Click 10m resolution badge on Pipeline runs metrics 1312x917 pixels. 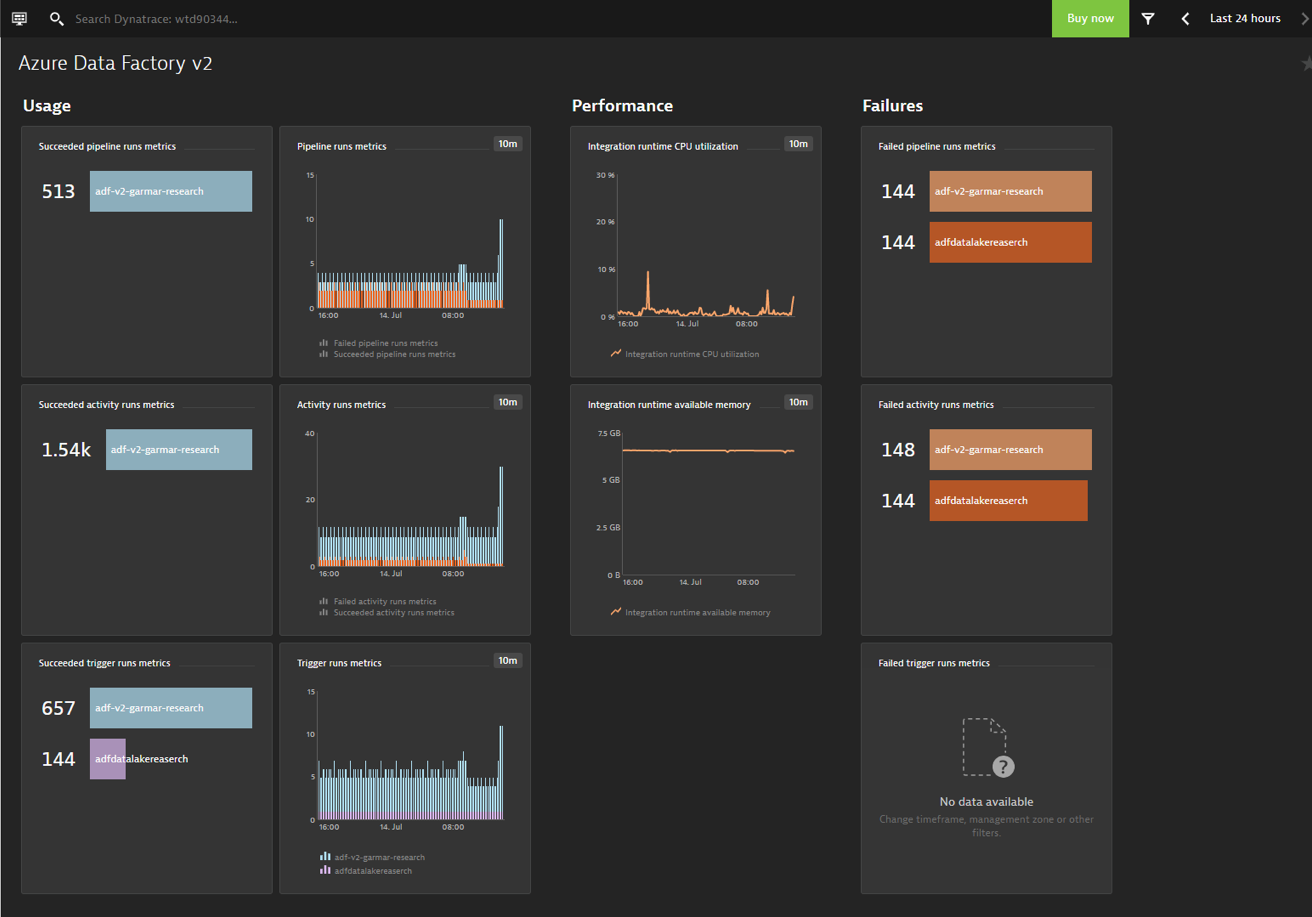point(508,144)
